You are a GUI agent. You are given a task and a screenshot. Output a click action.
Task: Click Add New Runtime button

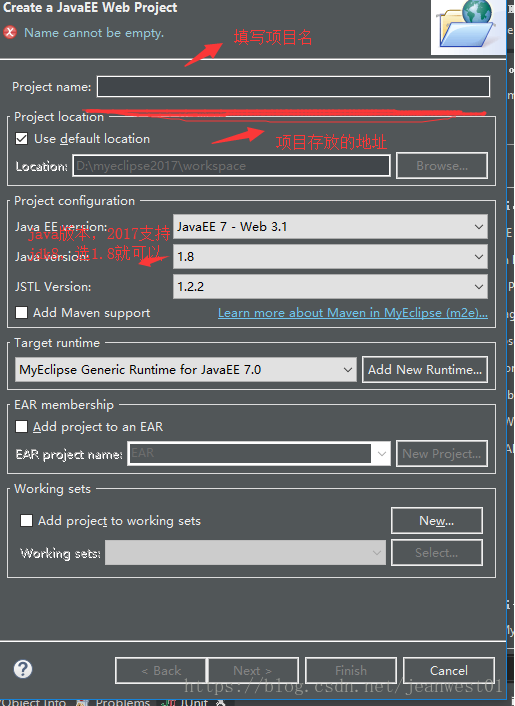click(x=425, y=370)
